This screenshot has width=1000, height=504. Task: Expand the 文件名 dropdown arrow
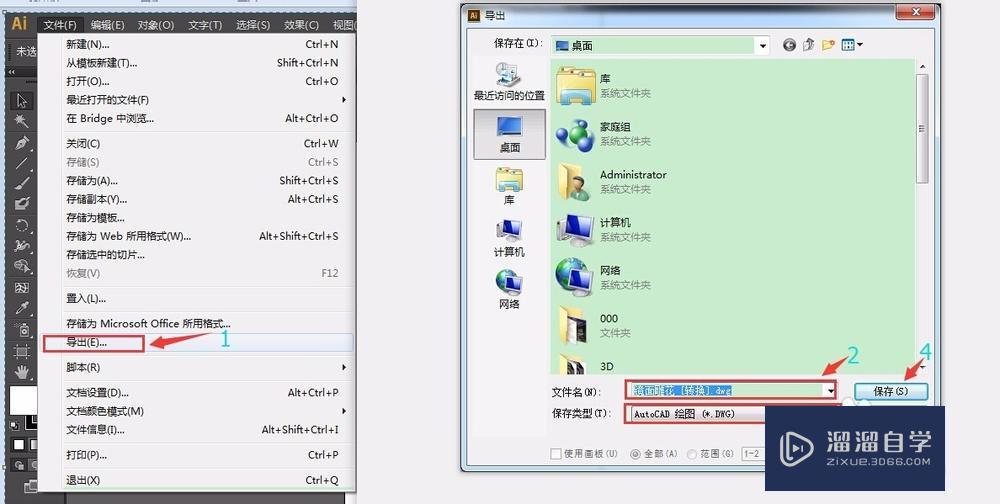pyautogui.click(x=830, y=390)
